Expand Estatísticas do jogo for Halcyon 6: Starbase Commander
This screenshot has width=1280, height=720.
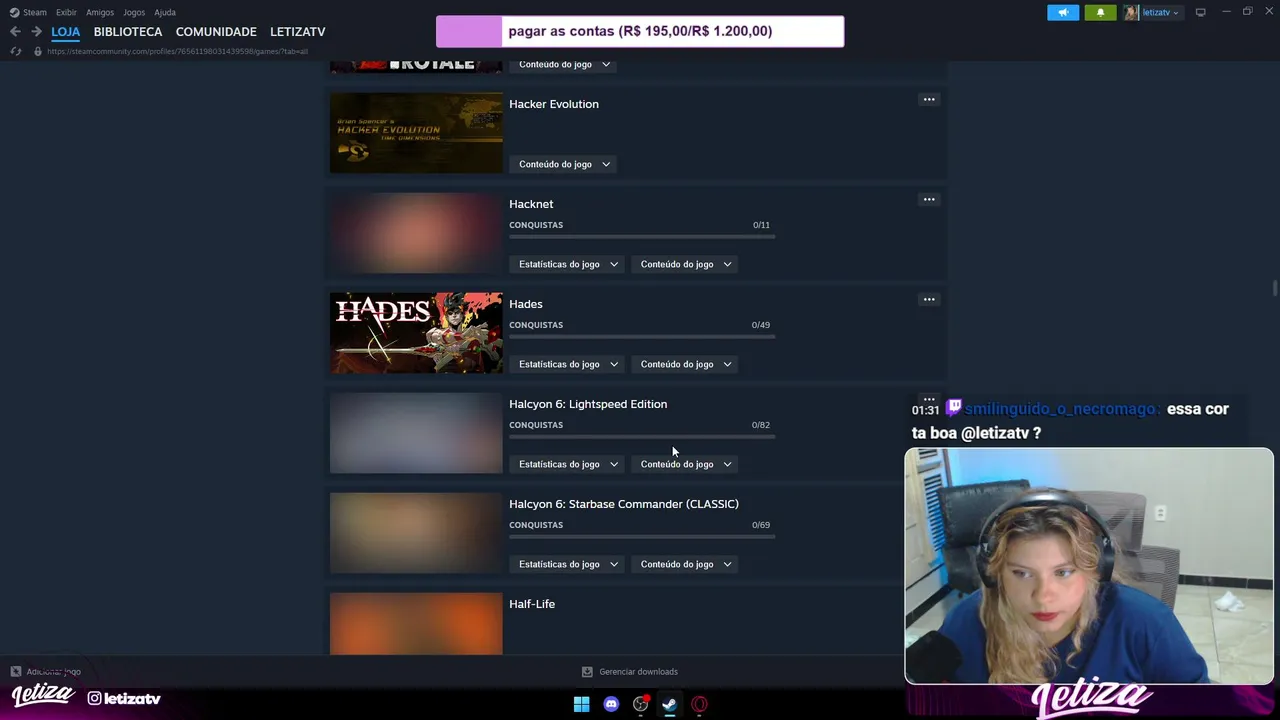click(568, 564)
